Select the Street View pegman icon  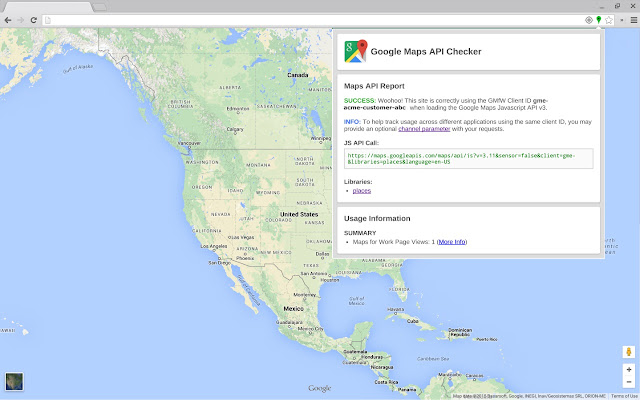click(x=629, y=352)
